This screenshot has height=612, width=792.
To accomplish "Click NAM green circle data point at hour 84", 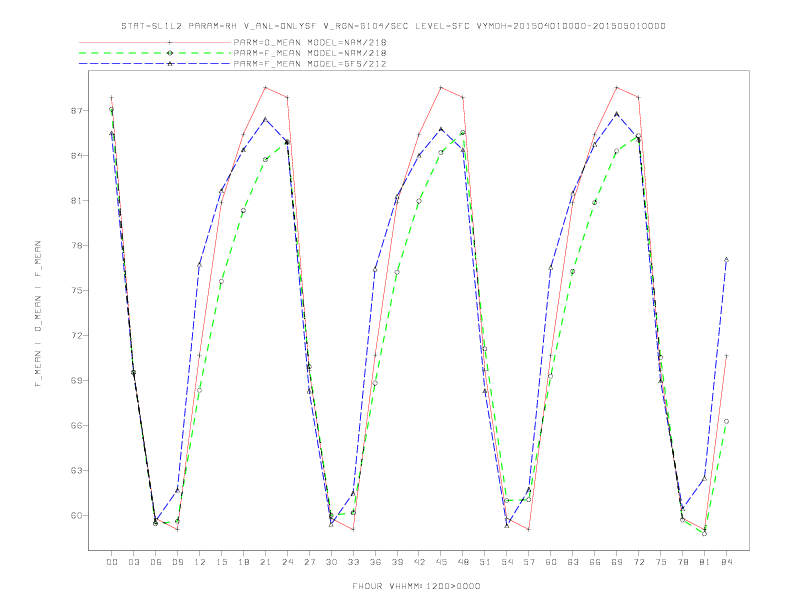I will (x=726, y=421).
